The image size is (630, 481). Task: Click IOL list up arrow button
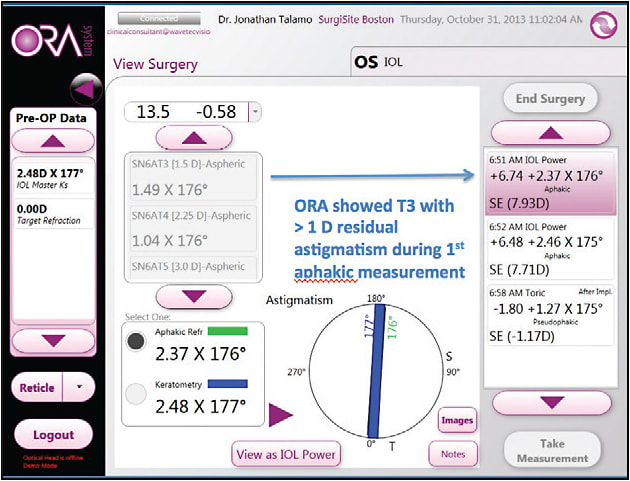click(x=194, y=138)
